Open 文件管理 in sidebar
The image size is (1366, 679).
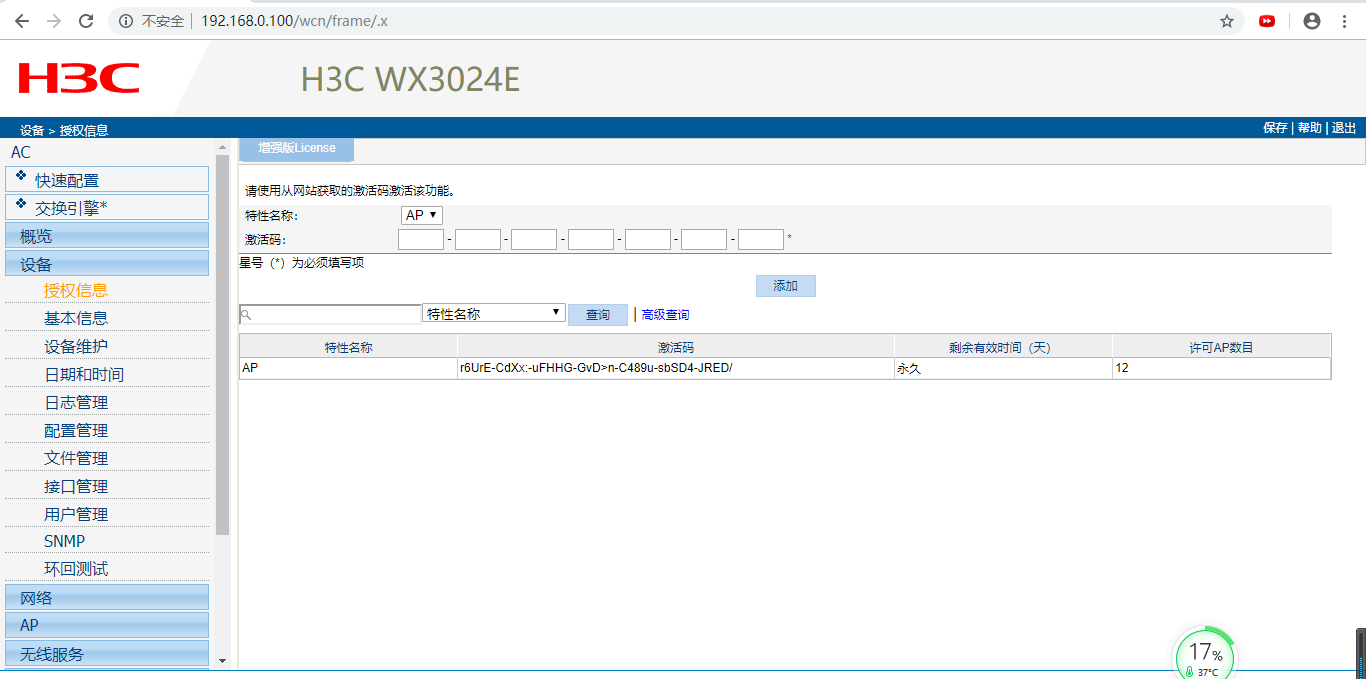[76, 458]
